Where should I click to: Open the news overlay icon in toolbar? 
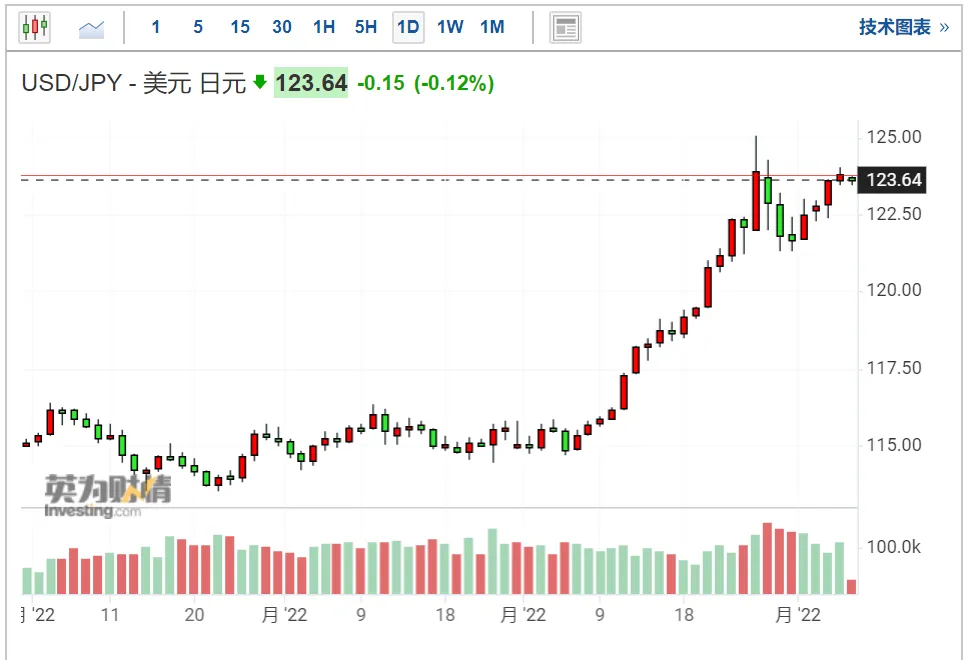point(565,28)
